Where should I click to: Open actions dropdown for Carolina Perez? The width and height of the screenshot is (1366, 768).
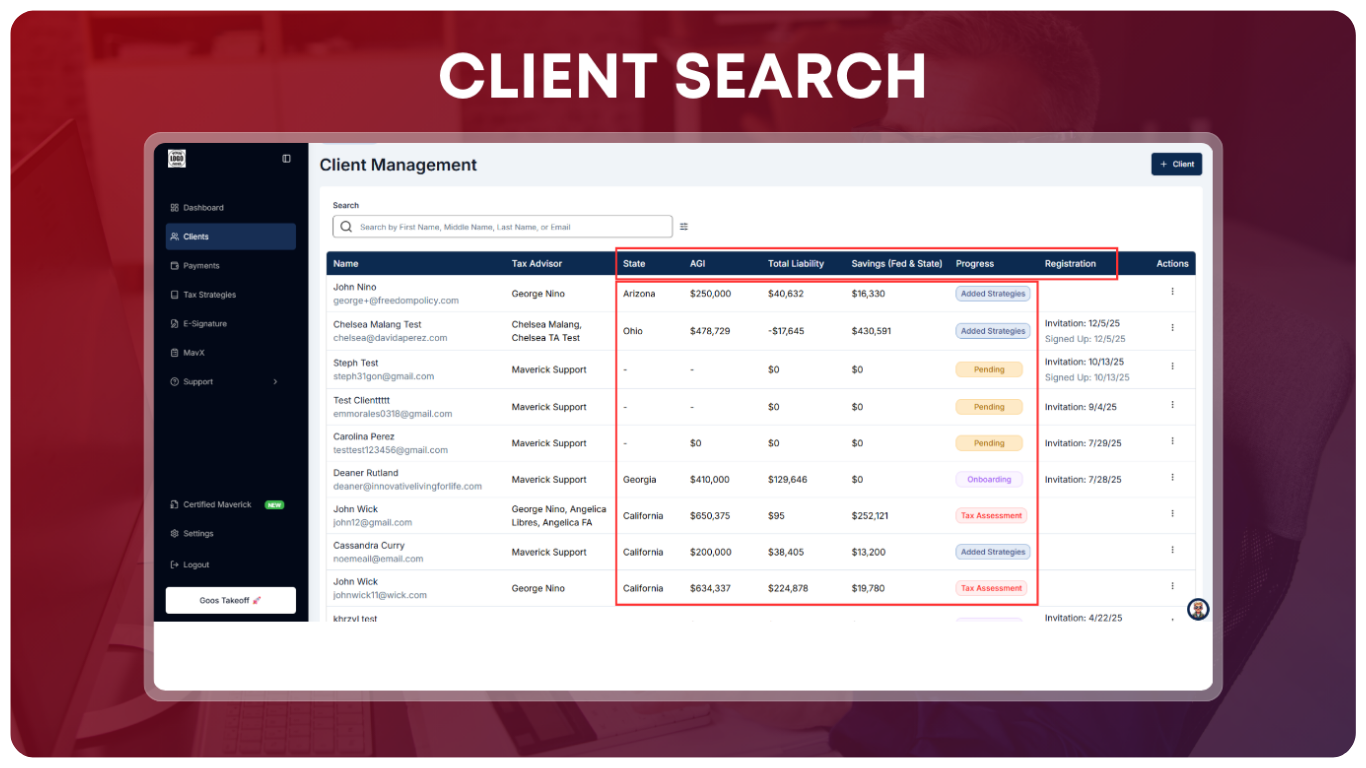[1172, 441]
